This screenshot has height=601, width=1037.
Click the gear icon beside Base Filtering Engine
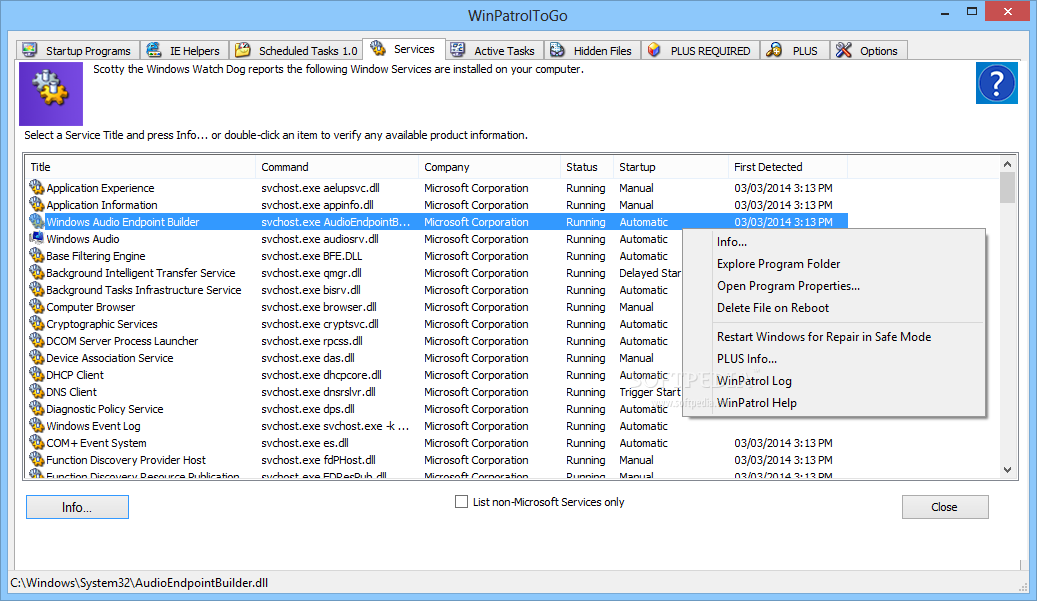pyautogui.click(x=36, y=256)
